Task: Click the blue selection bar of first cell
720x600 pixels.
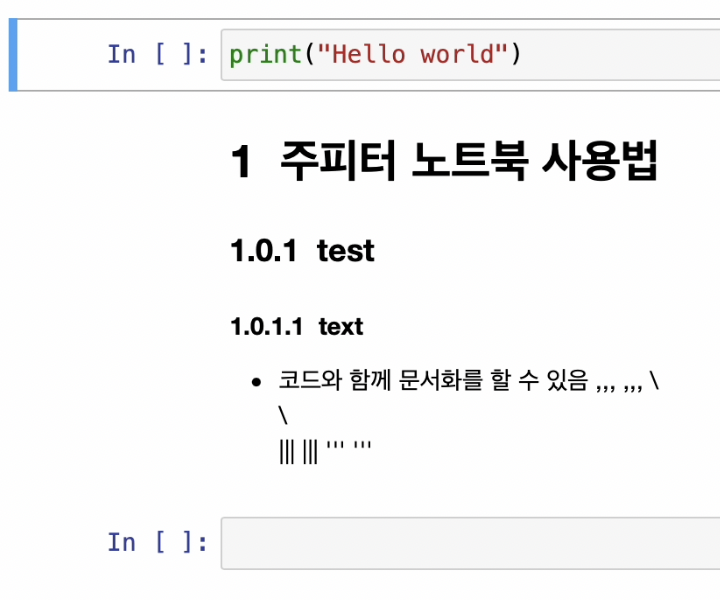Action: tap(13, 55)
